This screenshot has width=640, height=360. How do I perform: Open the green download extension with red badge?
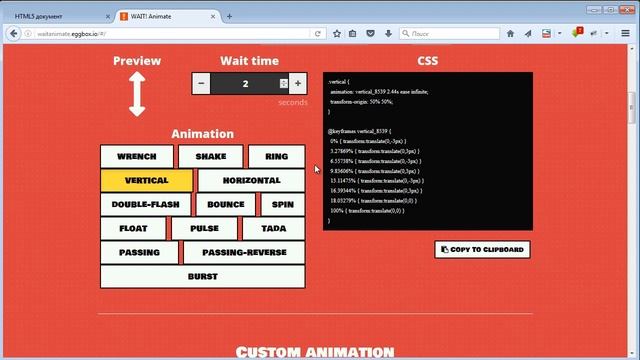click(577, 33)
